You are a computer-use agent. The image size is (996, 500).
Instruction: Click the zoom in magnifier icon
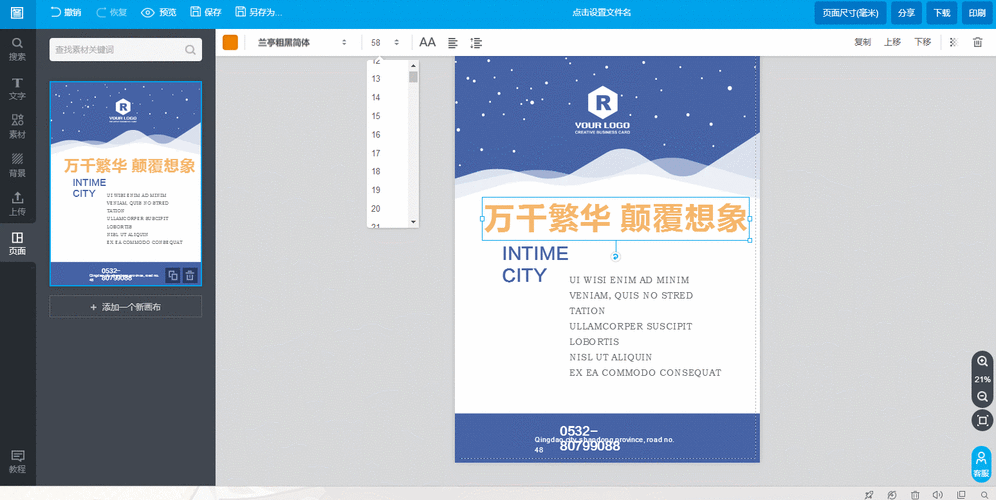pos(982,361)
